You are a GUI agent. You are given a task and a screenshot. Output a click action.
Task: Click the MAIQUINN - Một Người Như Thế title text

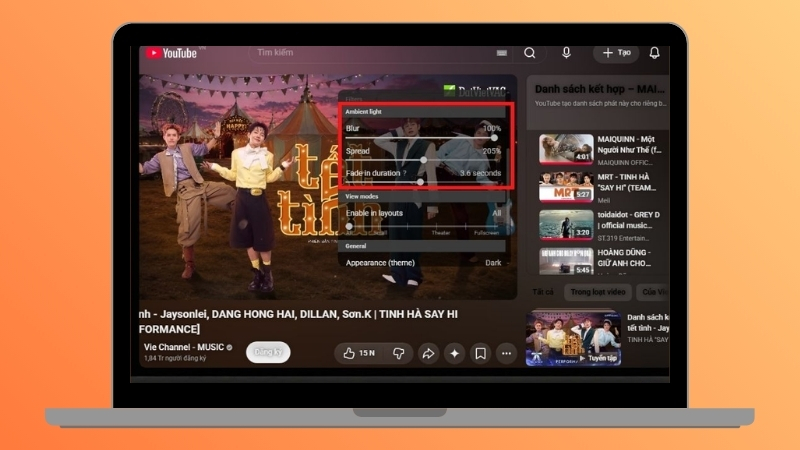point(630,144)
